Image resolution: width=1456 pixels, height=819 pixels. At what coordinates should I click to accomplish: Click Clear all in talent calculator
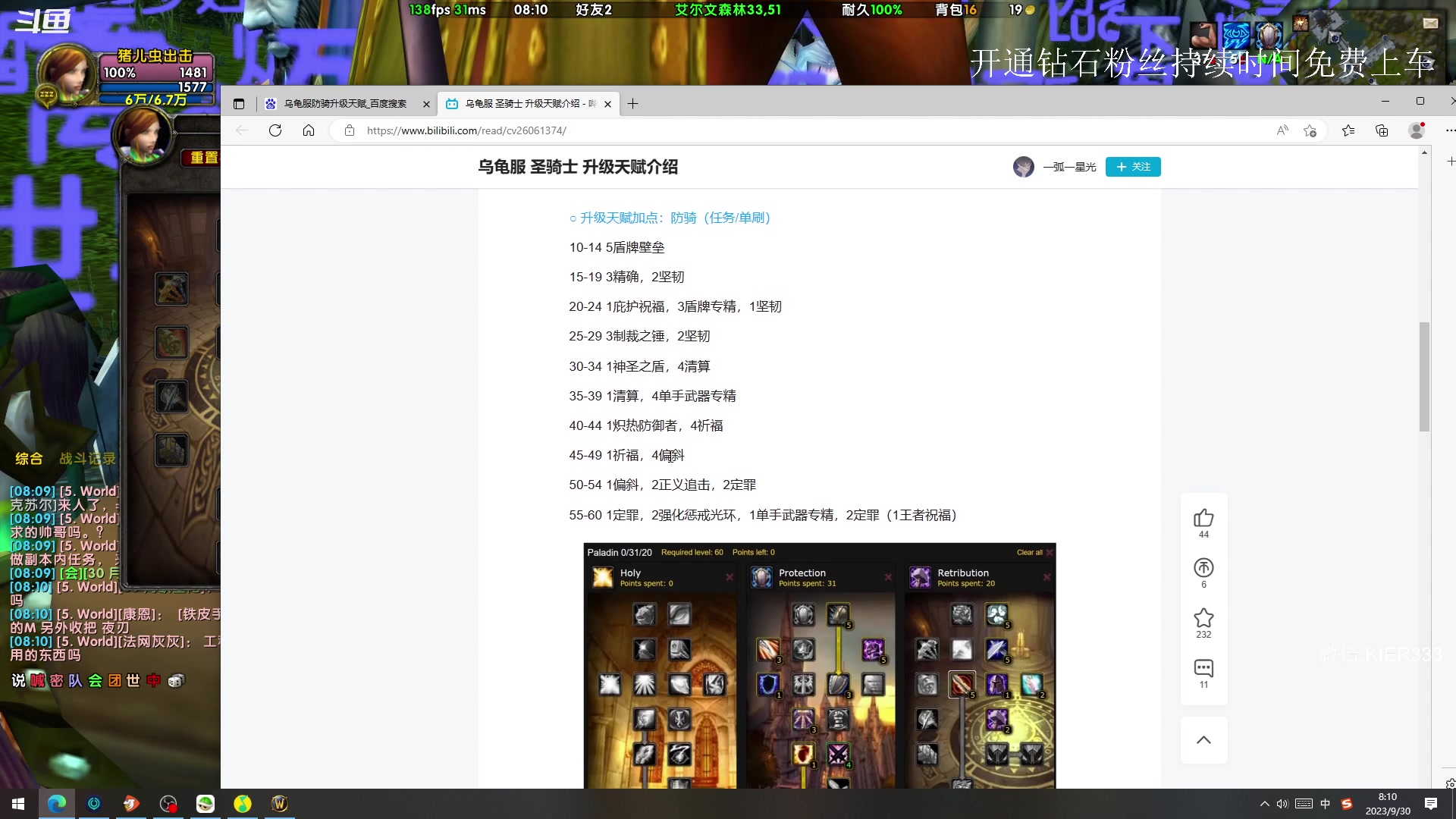[x=1029, y=552]
